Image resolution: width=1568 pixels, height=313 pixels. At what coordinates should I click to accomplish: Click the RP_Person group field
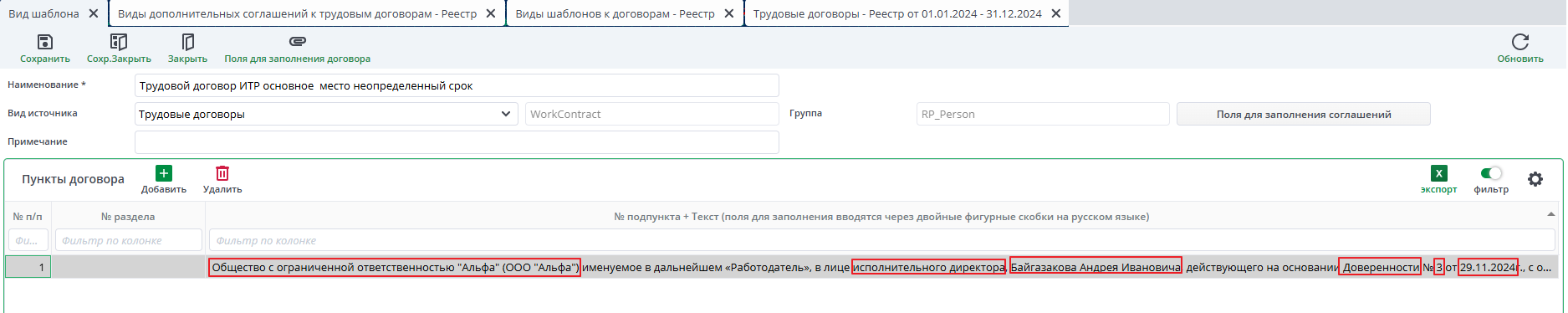[x=1043, y=114]
